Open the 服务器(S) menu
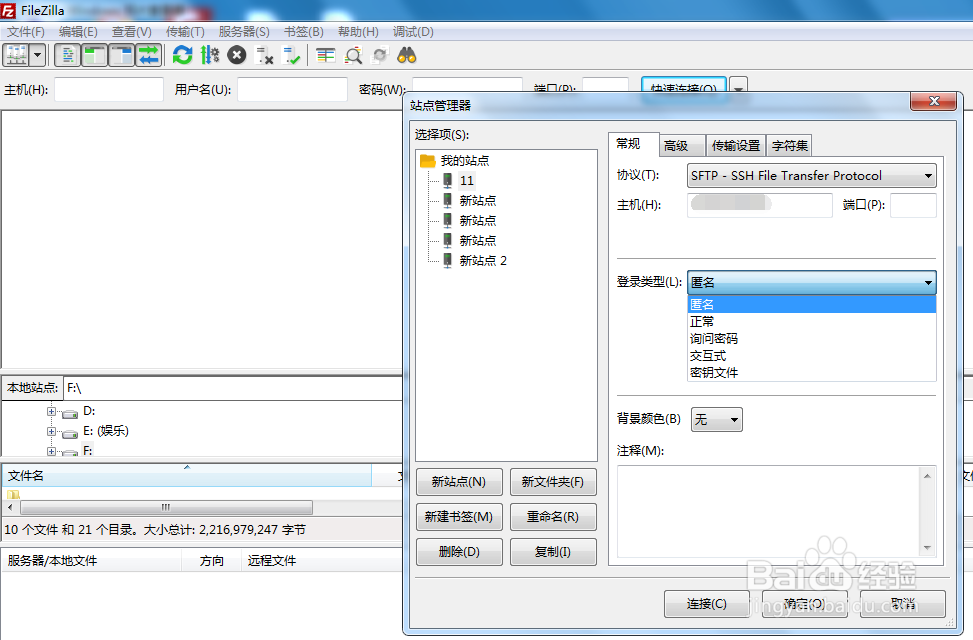This screenshot has height=640, width=973. (244, 32)
